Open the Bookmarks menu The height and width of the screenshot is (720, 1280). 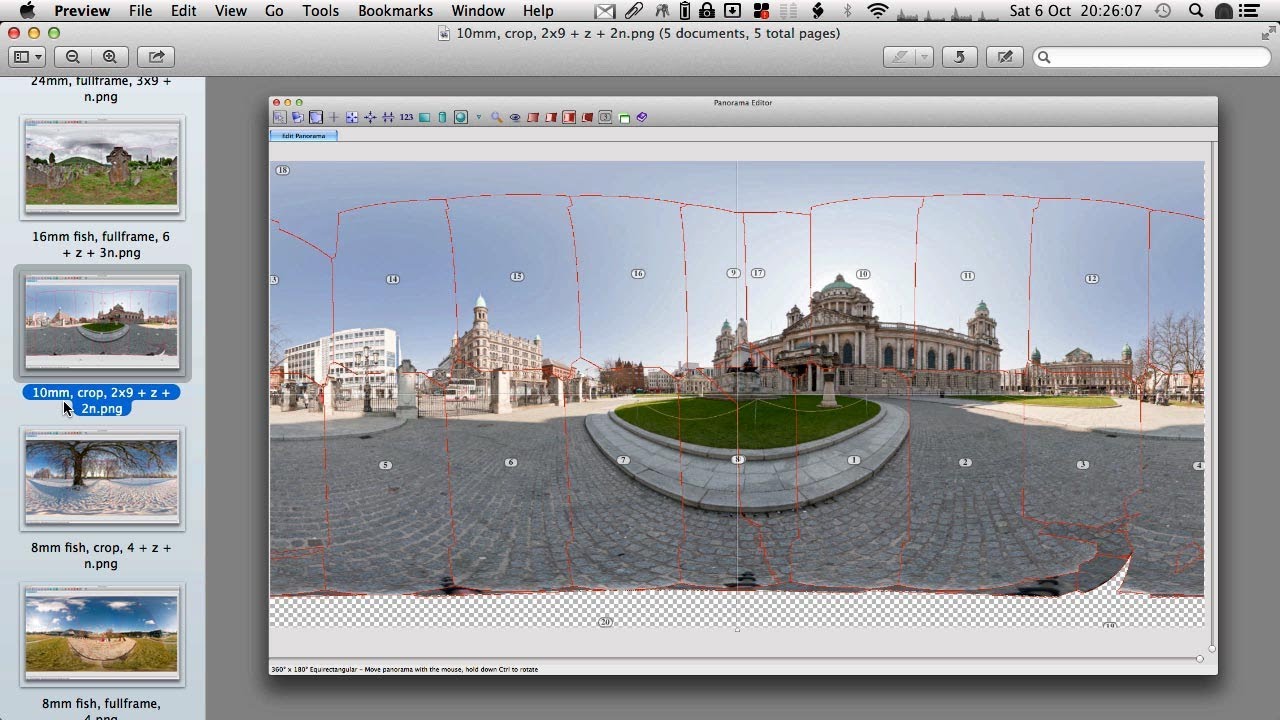(395, 11)
